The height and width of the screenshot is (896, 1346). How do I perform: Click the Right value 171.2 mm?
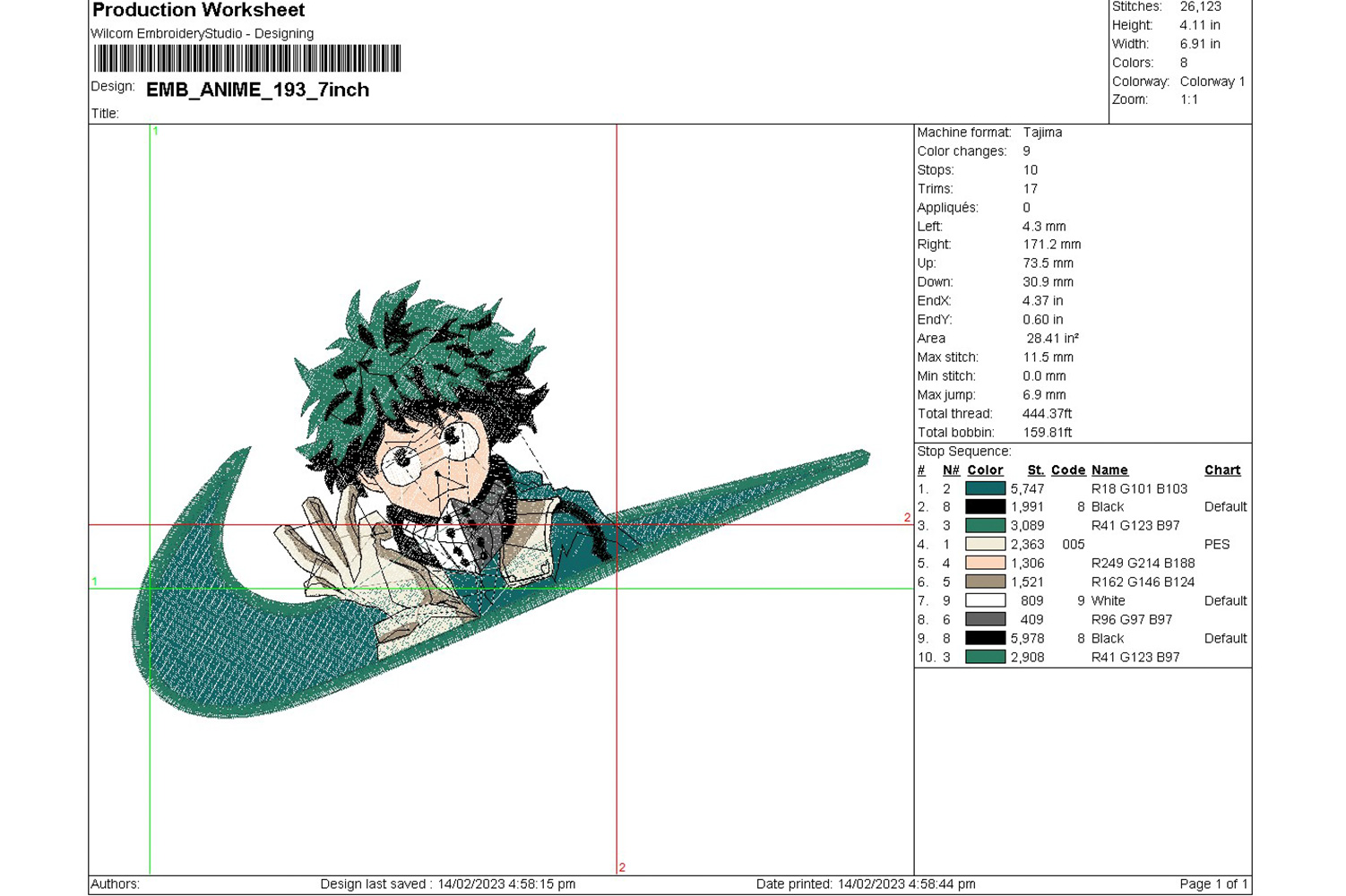[1052, 245]
